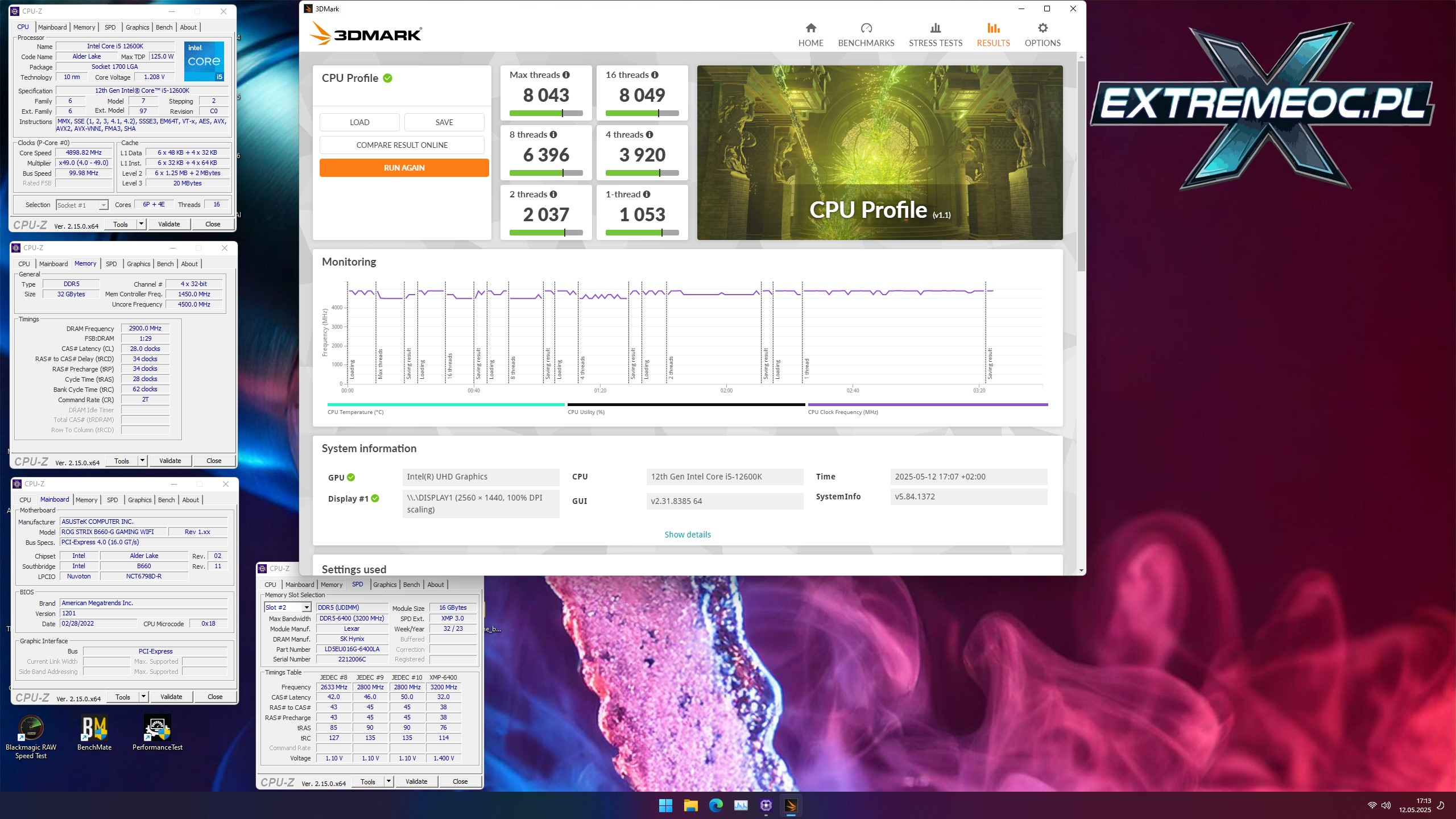The height and width of the screenshot is (819, 1456).
Task: Expand Tools arrow in the CPU-Z CPU window
Action: [141, 224]
